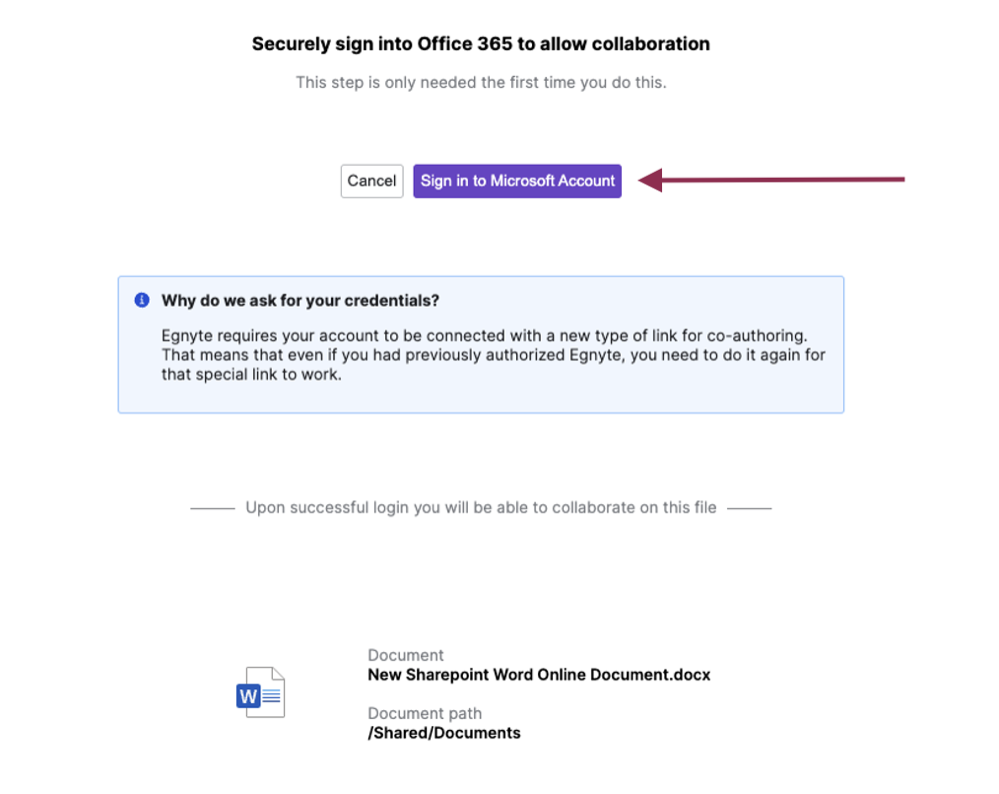Click the Document path label
This screenshot has width=999, height=794.
click(x=424, y=713)
